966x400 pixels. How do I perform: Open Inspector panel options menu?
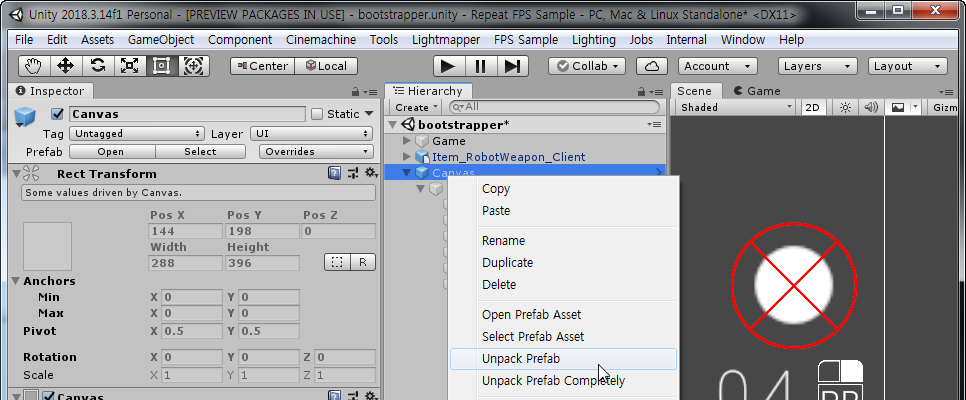pyautogui.click(x=371, y=92)
